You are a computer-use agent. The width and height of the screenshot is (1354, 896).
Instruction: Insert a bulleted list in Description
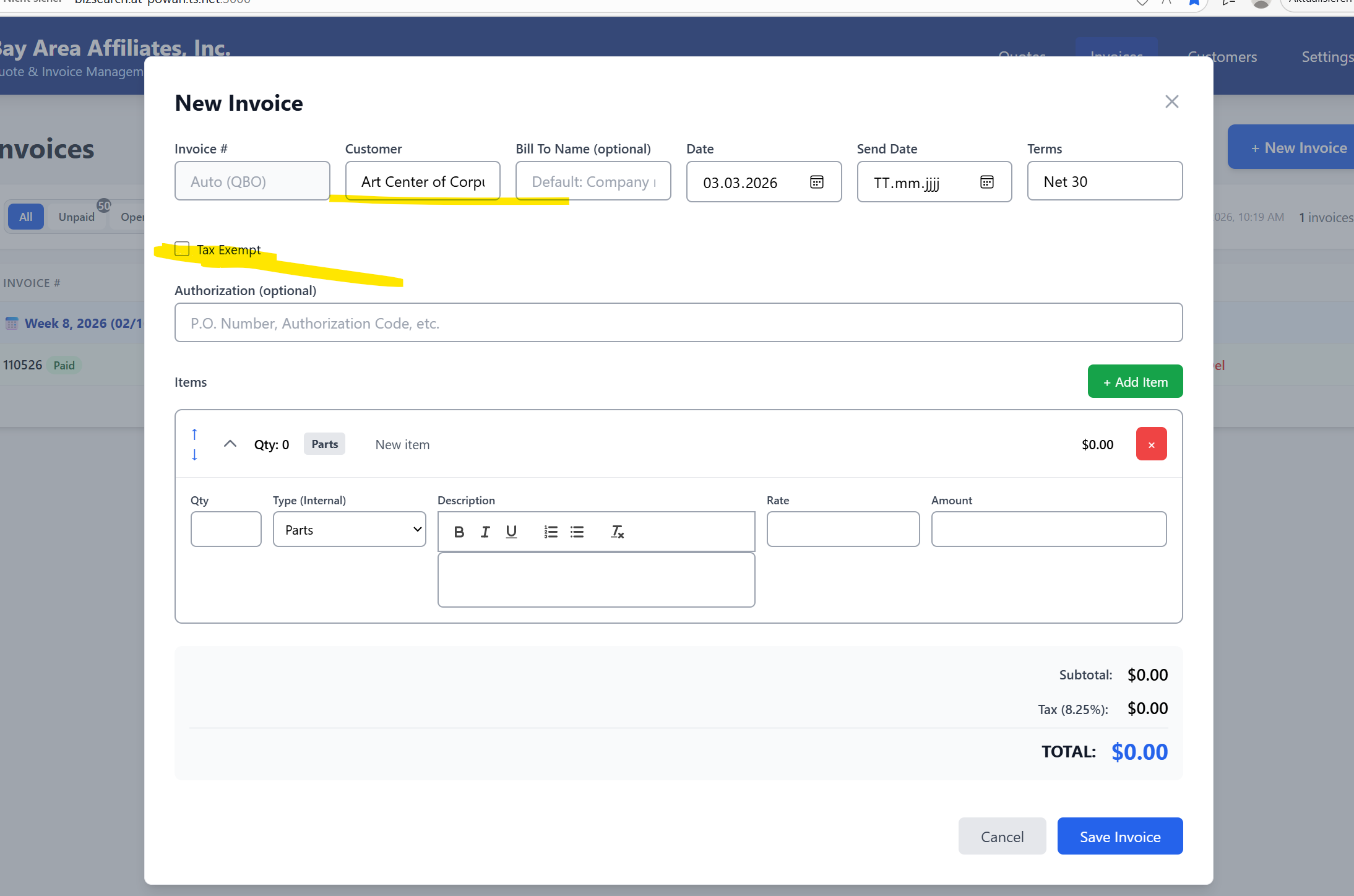[x=577, y=532]
